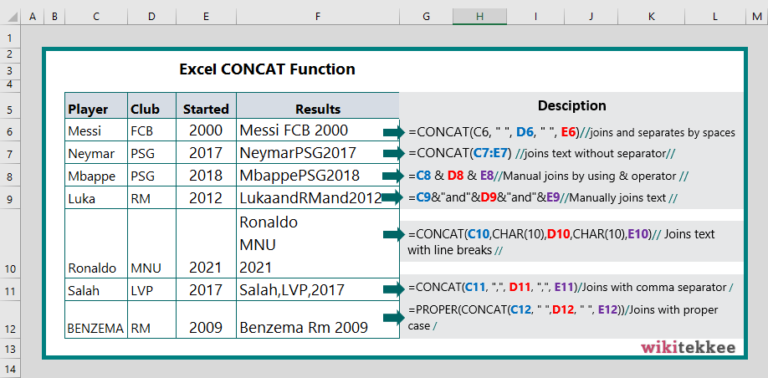Select the column H header
Image resolution: width=768 pixels, height=378 pixels.
click(x=480, y=17)
